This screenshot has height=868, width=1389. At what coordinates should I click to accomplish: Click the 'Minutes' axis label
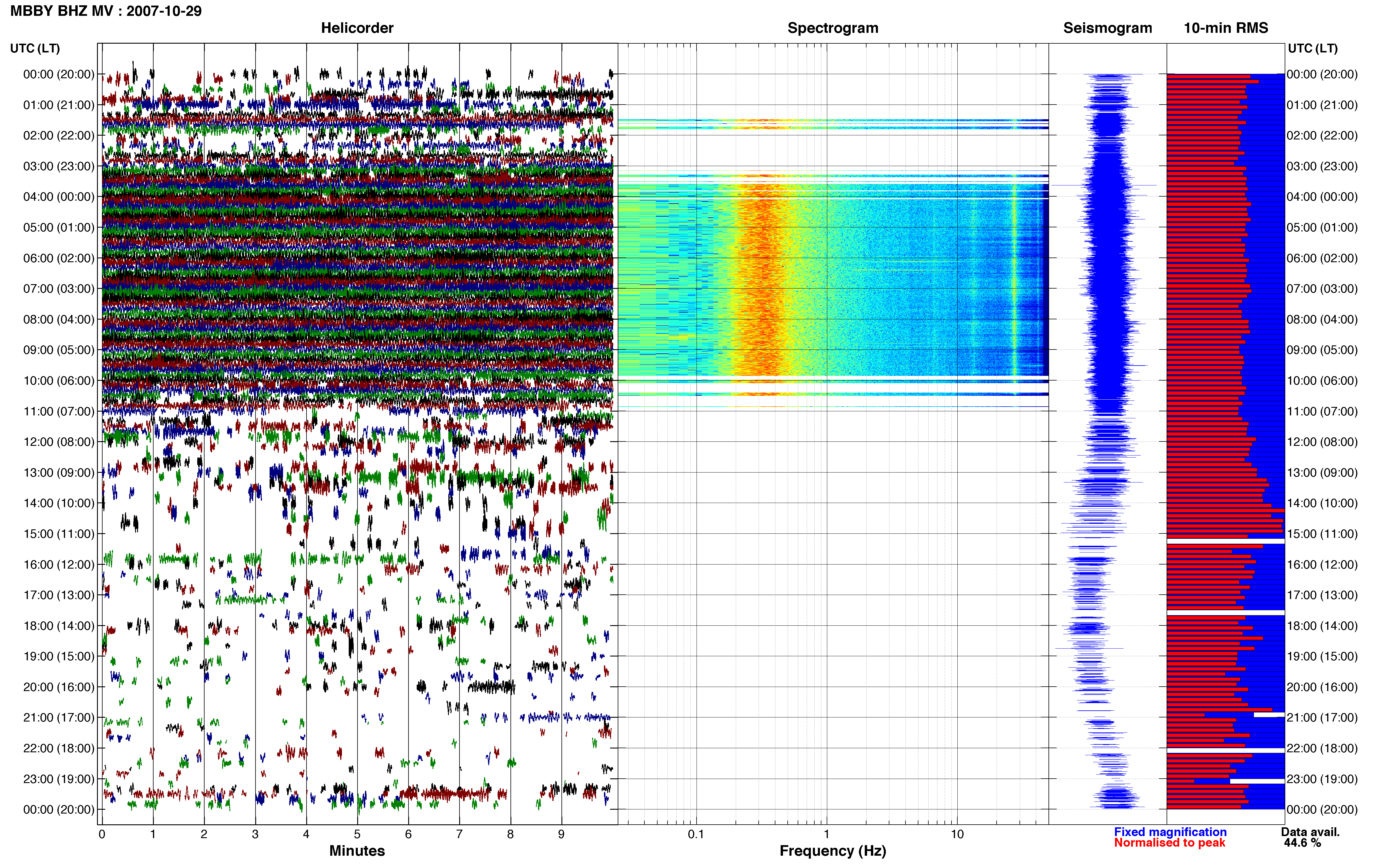[x=357, y=851]
